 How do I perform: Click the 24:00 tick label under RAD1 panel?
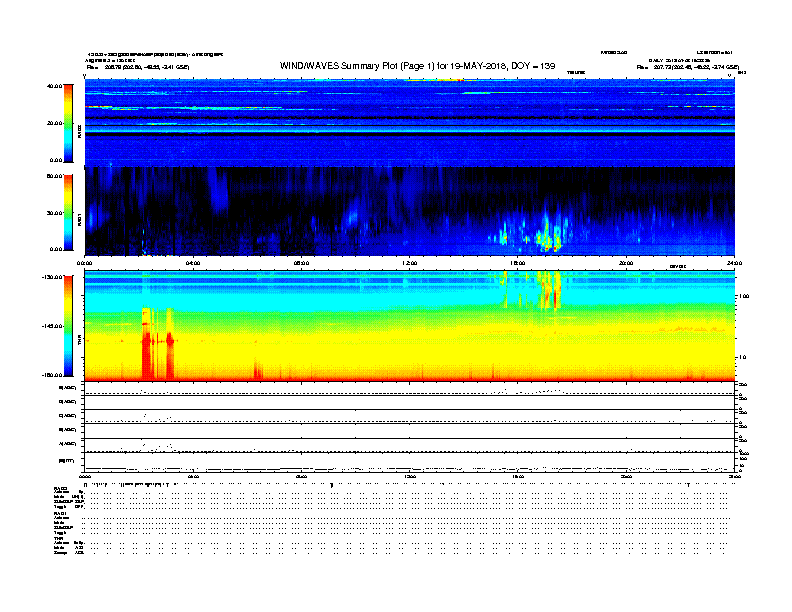tap(734, 263)
